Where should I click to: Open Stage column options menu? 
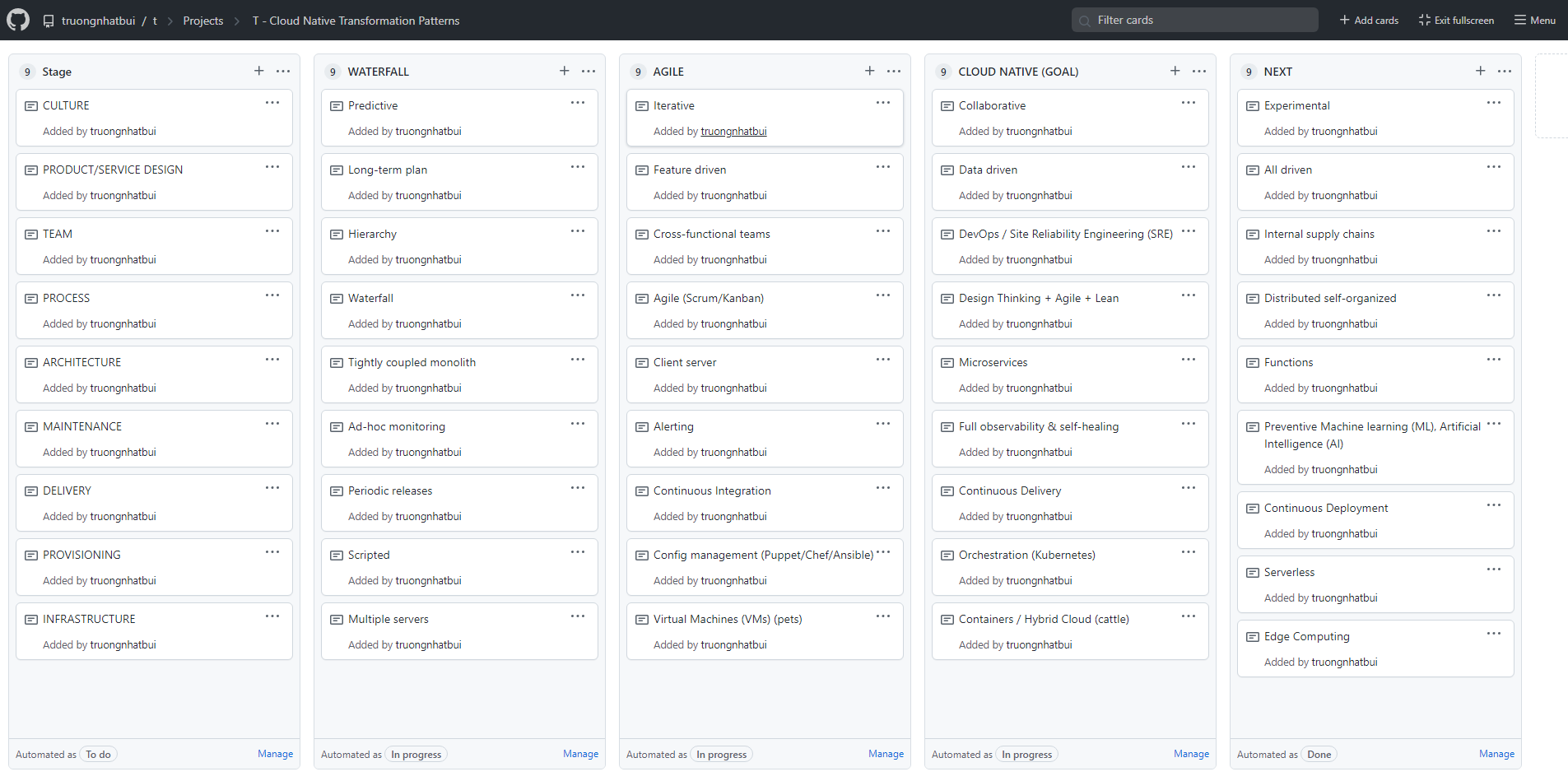283,71
